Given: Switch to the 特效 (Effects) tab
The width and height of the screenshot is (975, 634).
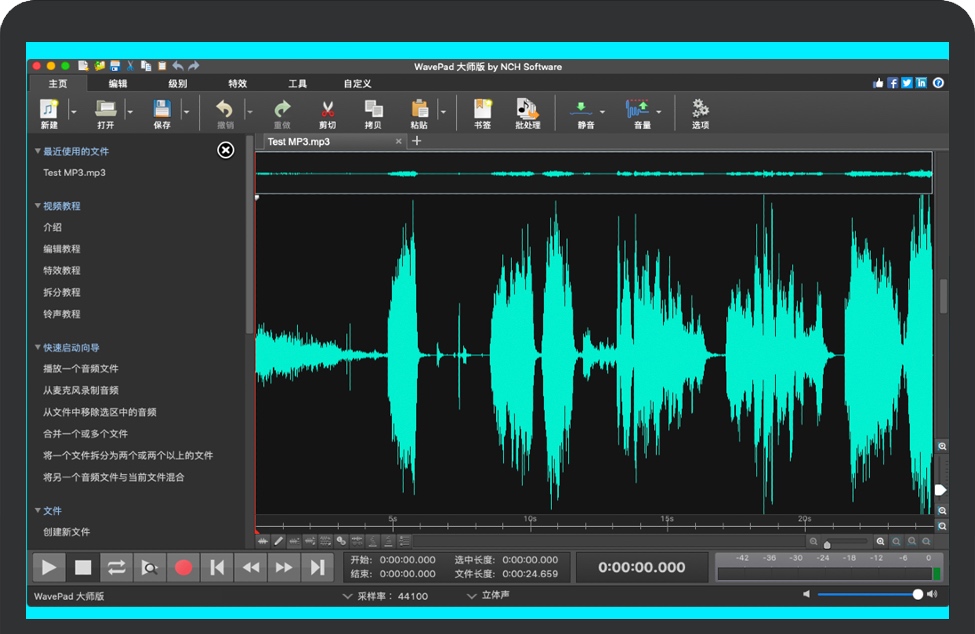Looking at the screenshot, I should pos(237,84).
